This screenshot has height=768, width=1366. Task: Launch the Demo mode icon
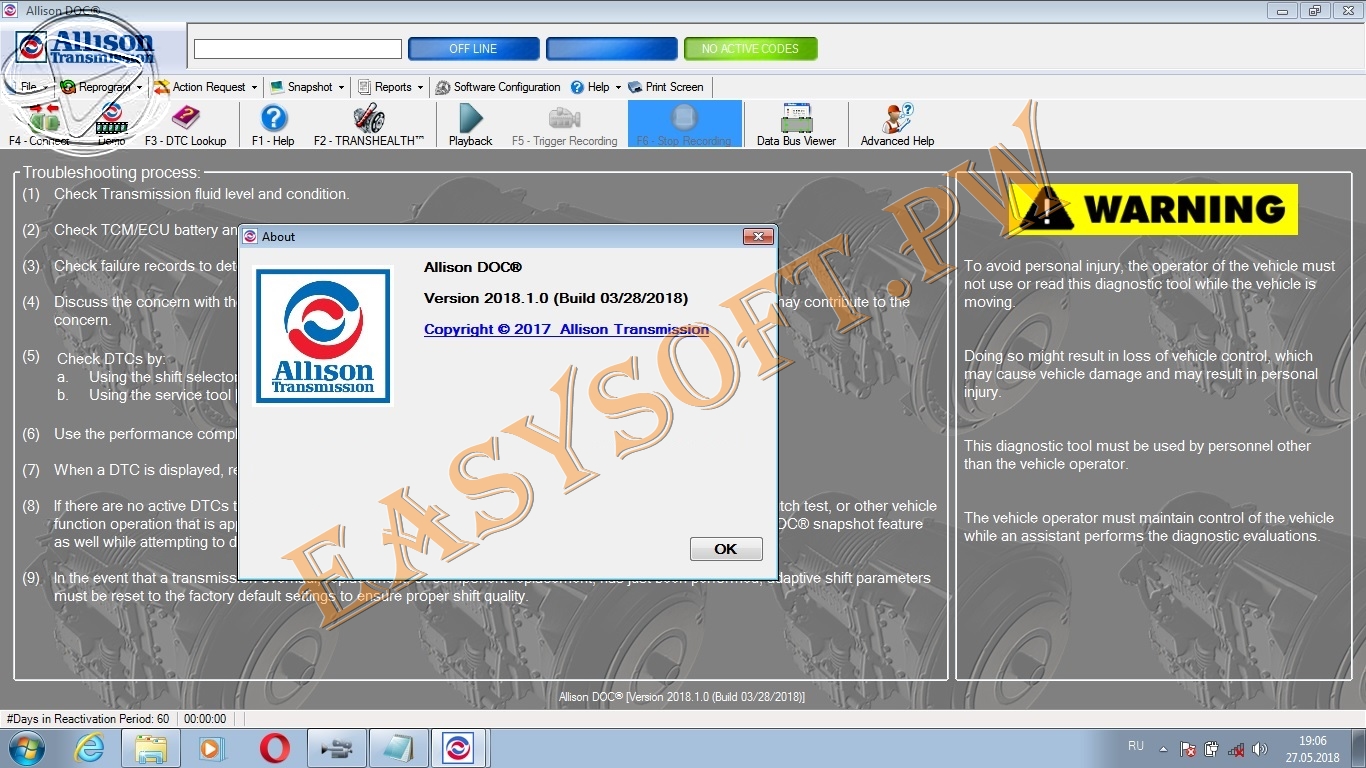coord(112,124)
